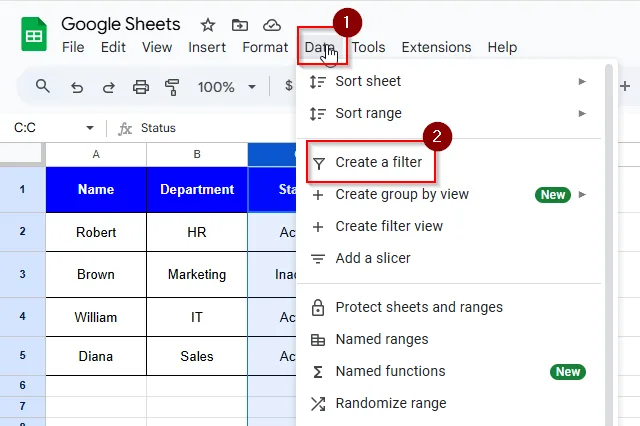Image resolution: width=640 pixels, height=426 pixels.
Task: Click the New badge on Named functions
Action: point(567,372)
